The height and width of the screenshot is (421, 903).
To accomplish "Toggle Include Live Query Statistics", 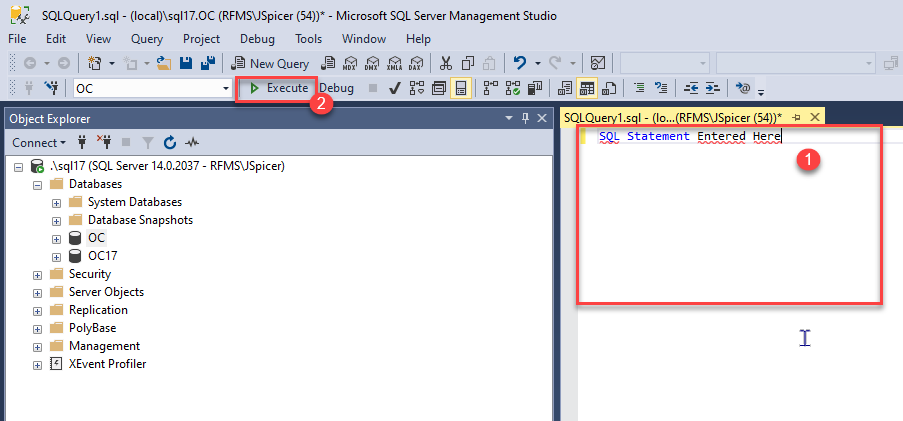I will (513, 88).
